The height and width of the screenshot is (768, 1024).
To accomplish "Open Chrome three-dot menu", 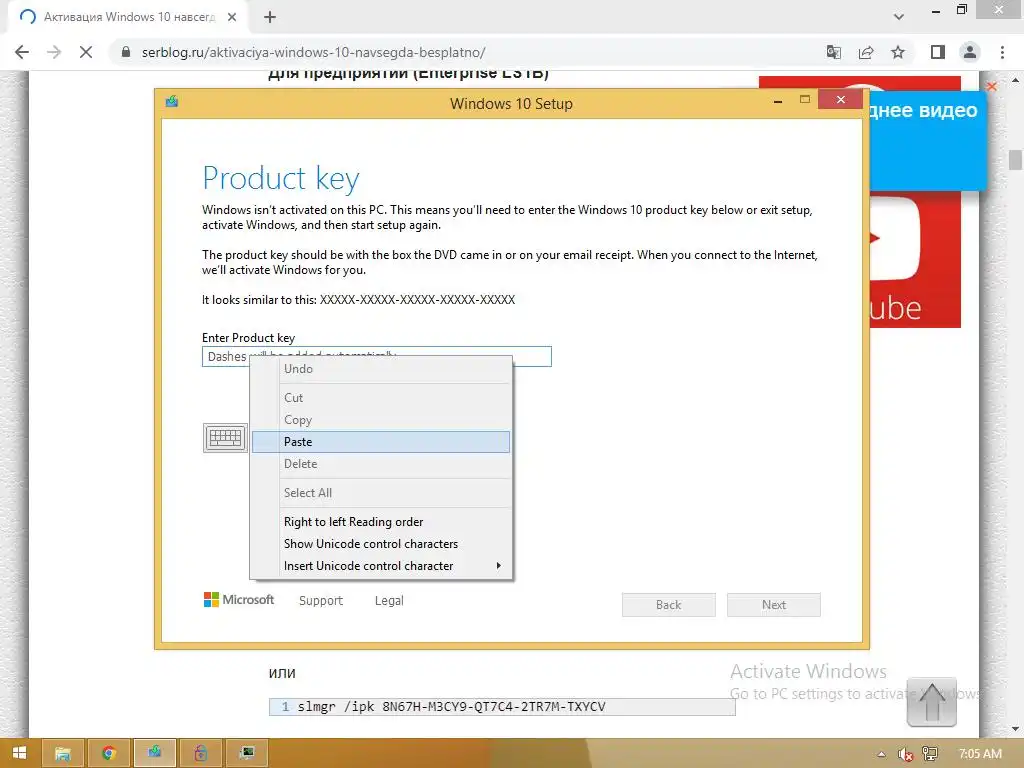I will [1002, 52].
